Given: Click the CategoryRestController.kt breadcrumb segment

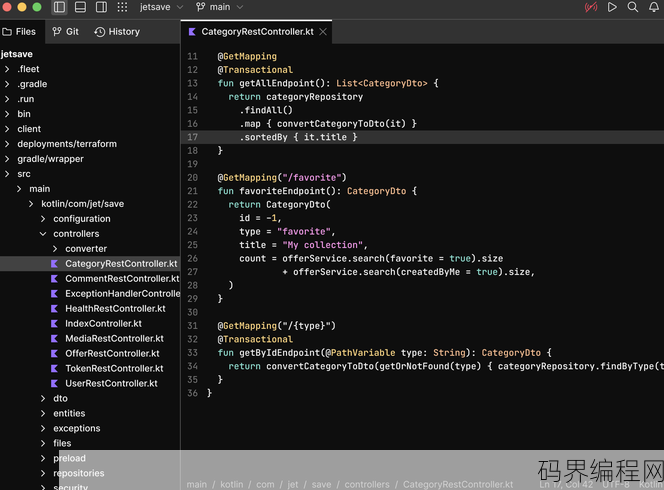Looking at the screenshot, I should [458, 484].
